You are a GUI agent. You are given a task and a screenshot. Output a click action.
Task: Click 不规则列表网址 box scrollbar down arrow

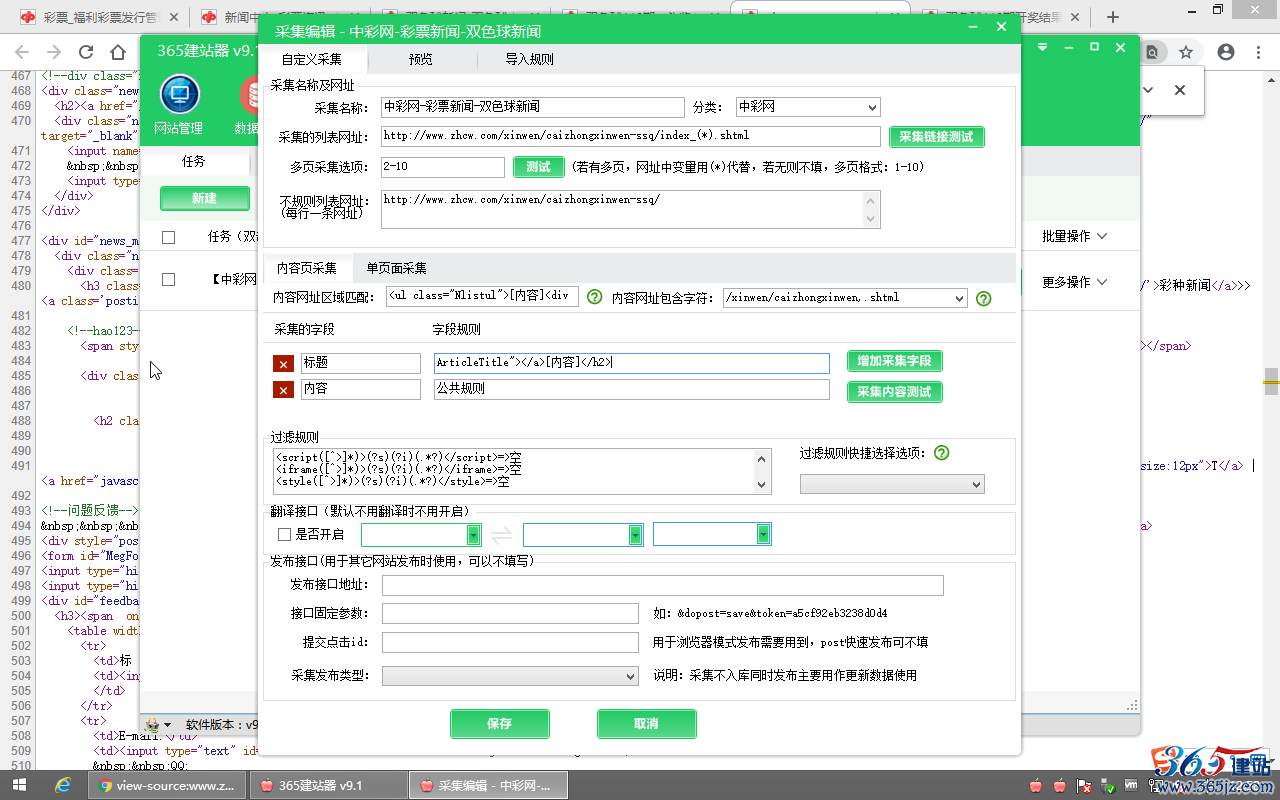[x=871, y=220]
